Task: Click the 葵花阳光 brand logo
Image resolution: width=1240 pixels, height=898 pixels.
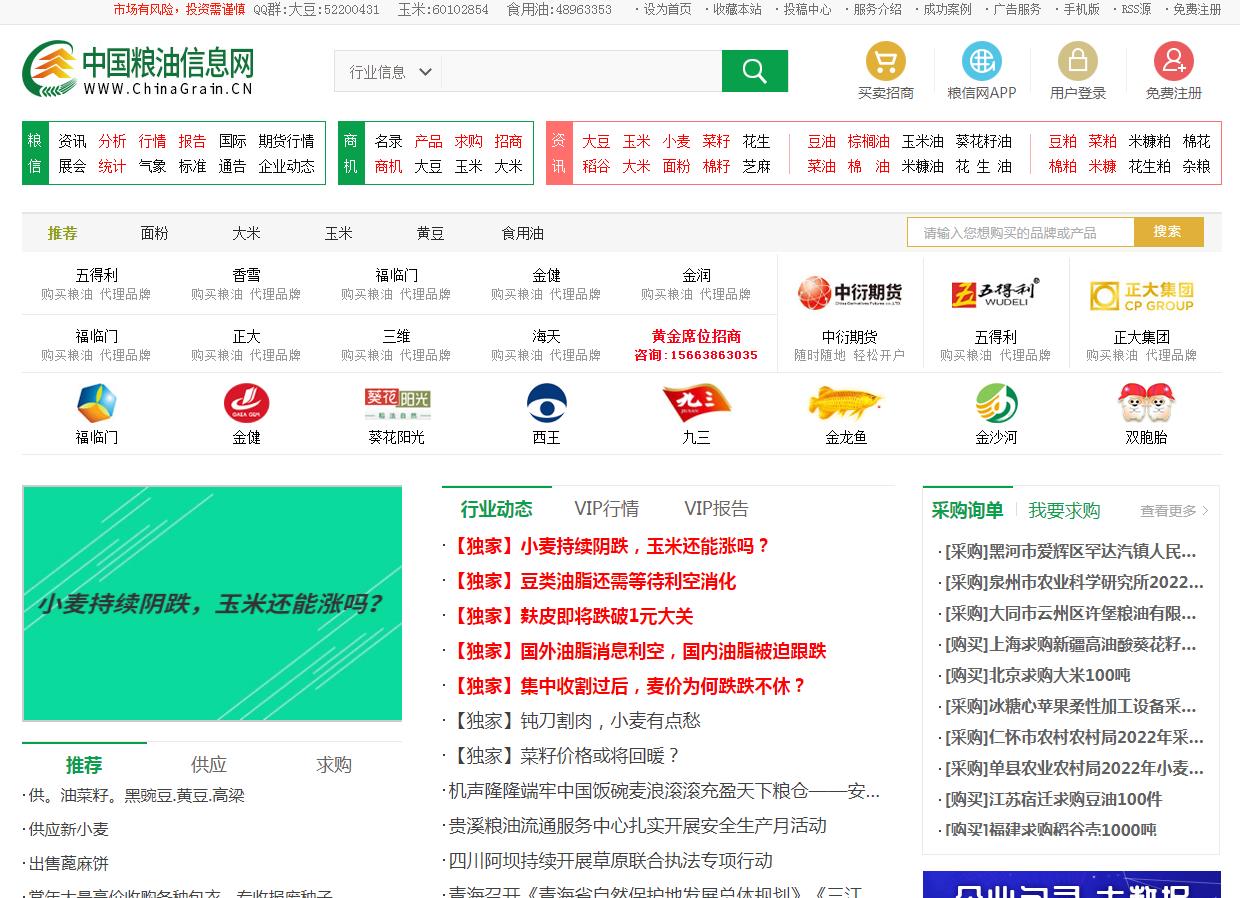Action: tap(397, 404)
